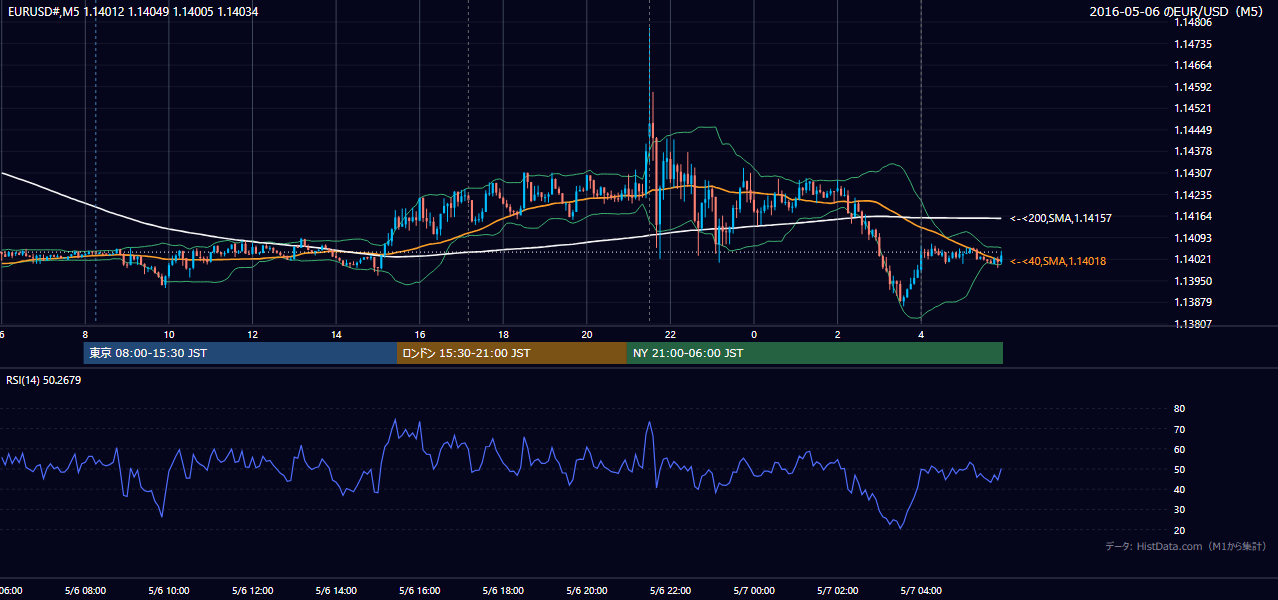Click the 5/6 08:00 bottom date label
This screenshot has width=1278, height=600.
(x=85, y=590)
